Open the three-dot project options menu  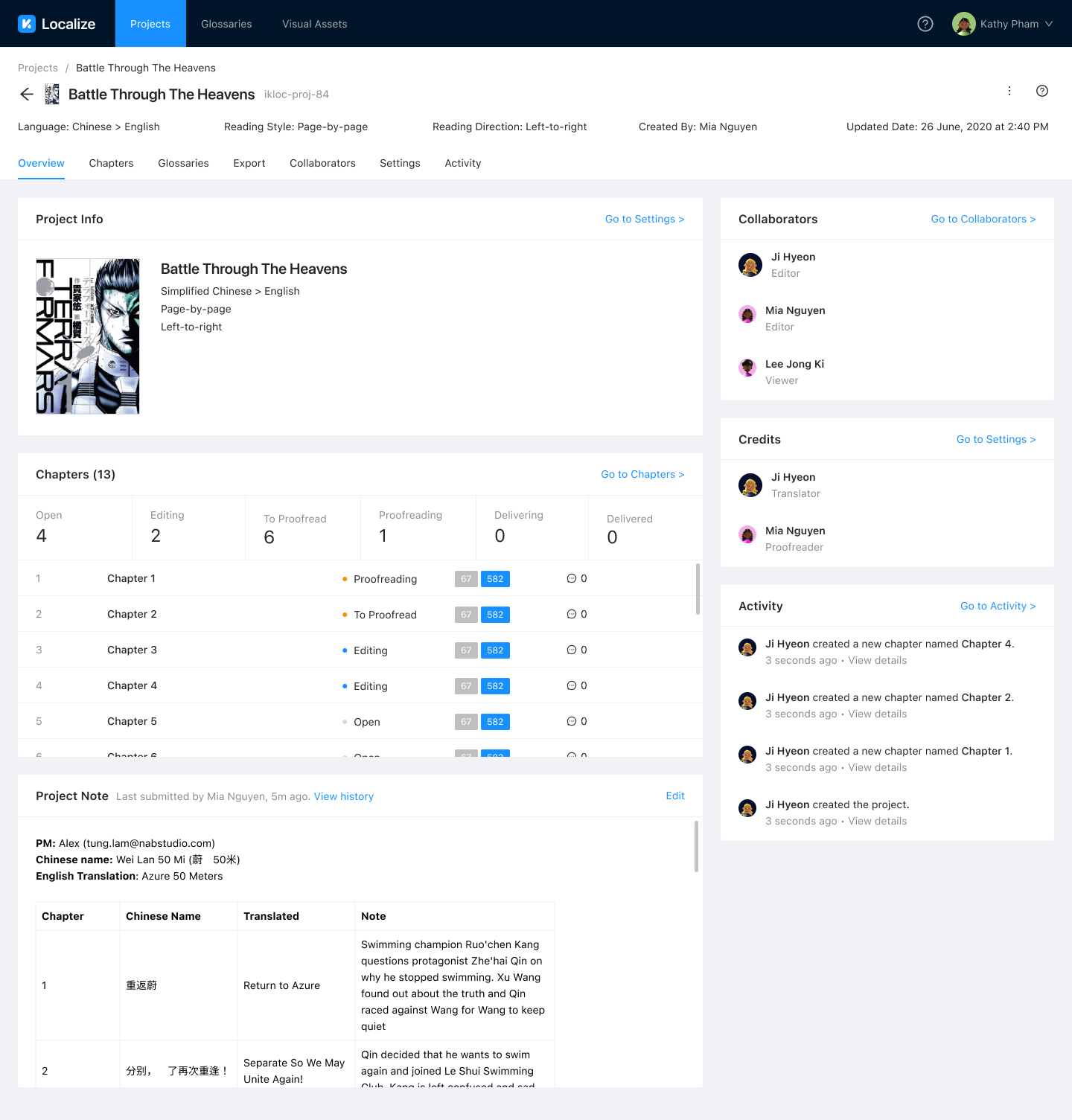(x=1009, y=91)
